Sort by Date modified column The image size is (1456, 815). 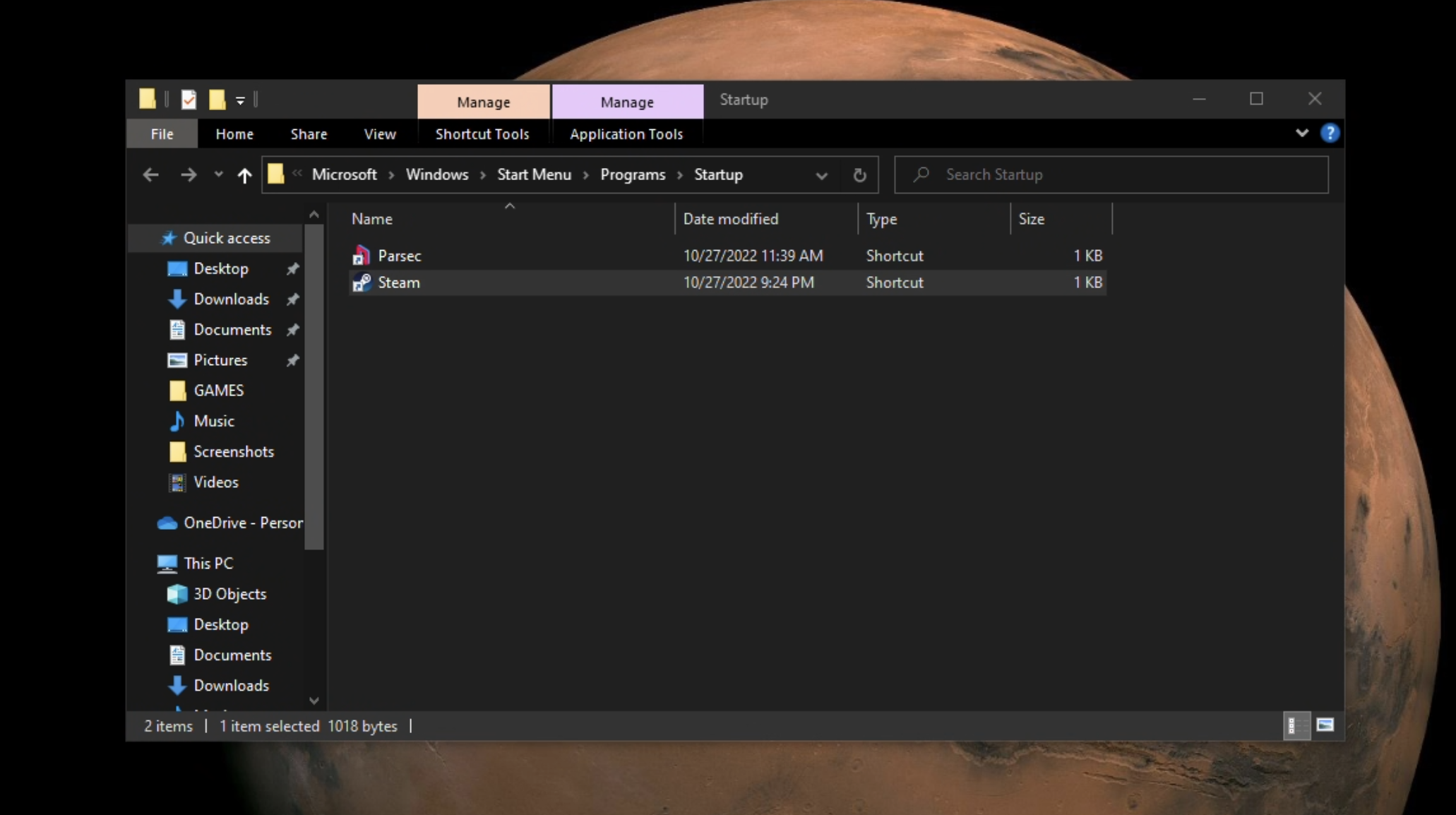pyautogui.click(x=767, y=219)
